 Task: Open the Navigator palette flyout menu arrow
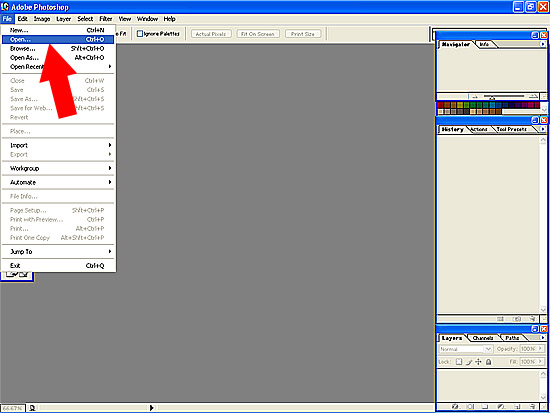pos(543,44)
